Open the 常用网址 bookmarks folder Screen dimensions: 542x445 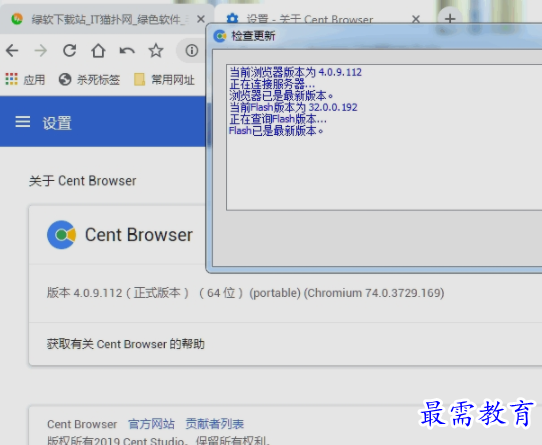pos(164,80)
